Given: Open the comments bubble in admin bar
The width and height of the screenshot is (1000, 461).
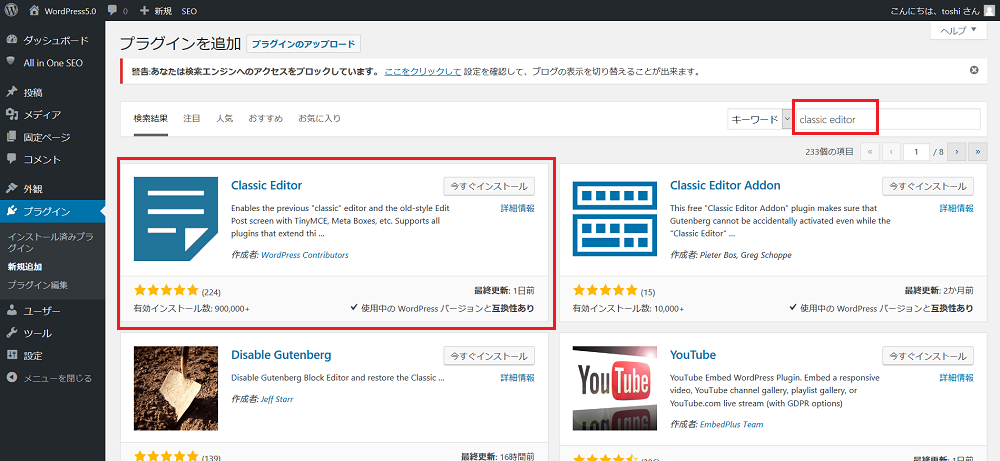Looking at the screenshot, I should point(116,10).
